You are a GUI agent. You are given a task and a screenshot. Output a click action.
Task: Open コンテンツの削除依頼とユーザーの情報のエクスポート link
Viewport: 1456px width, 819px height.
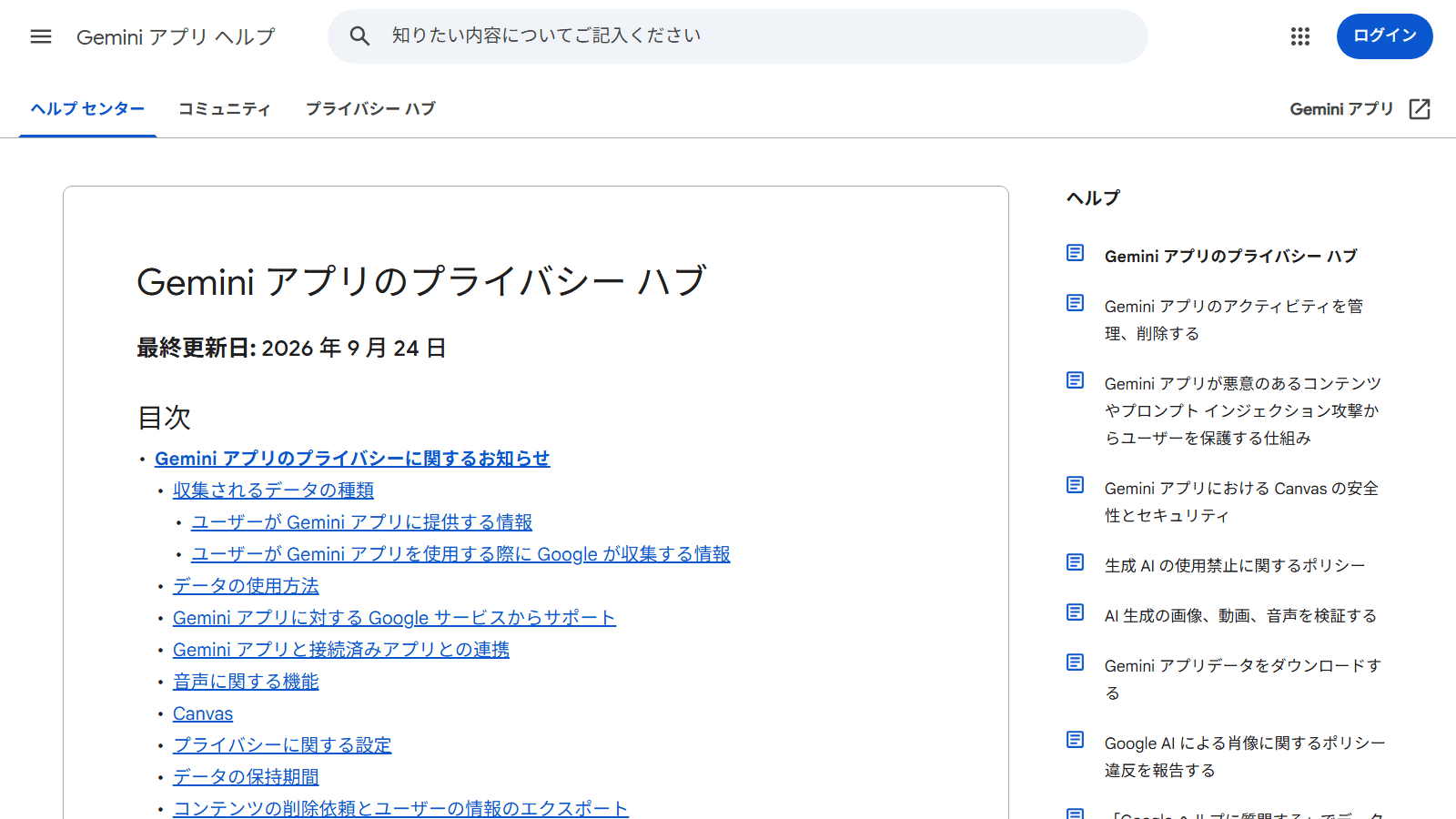pos(400,809)
